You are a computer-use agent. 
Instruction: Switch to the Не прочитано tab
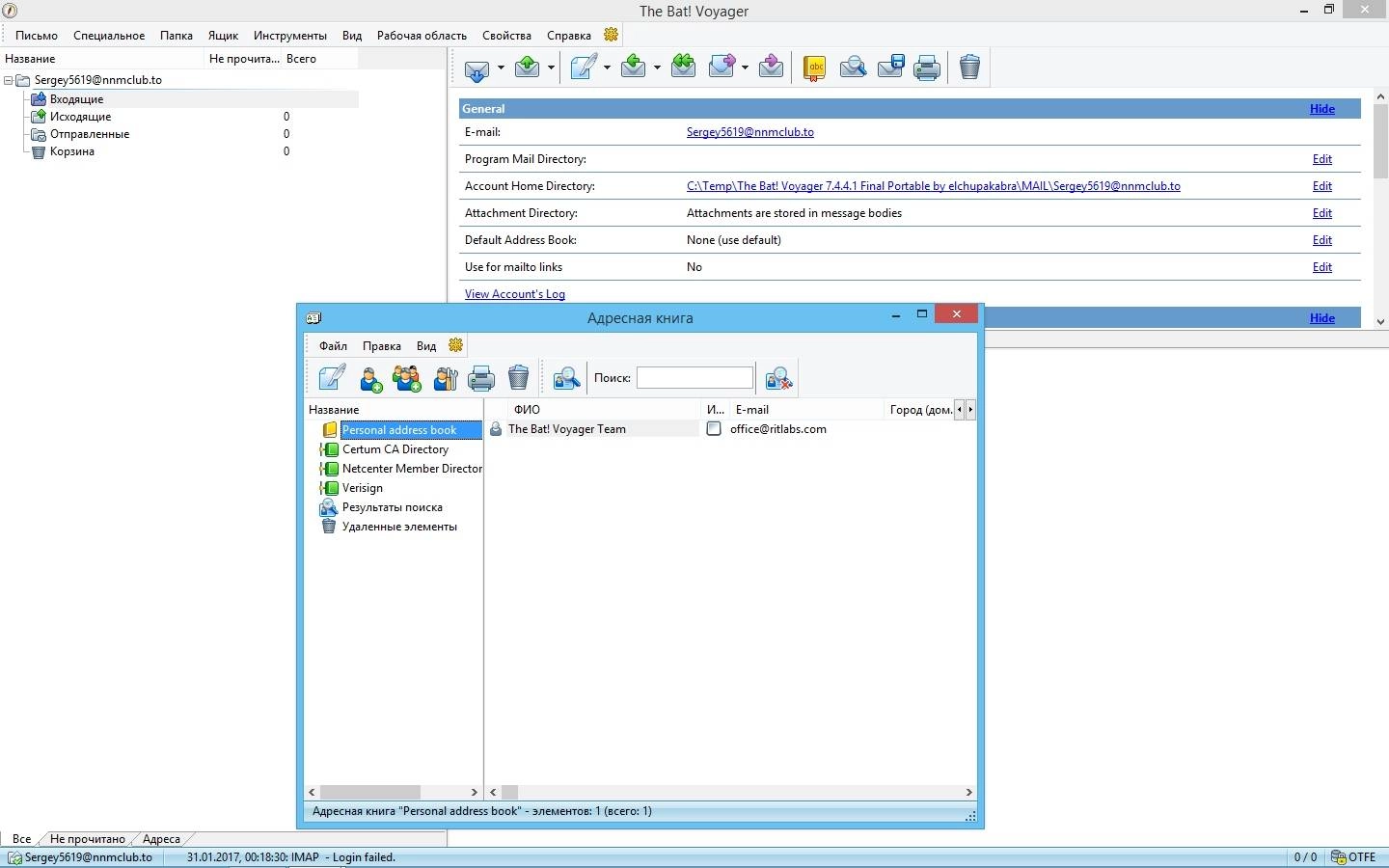click(87, 839)
